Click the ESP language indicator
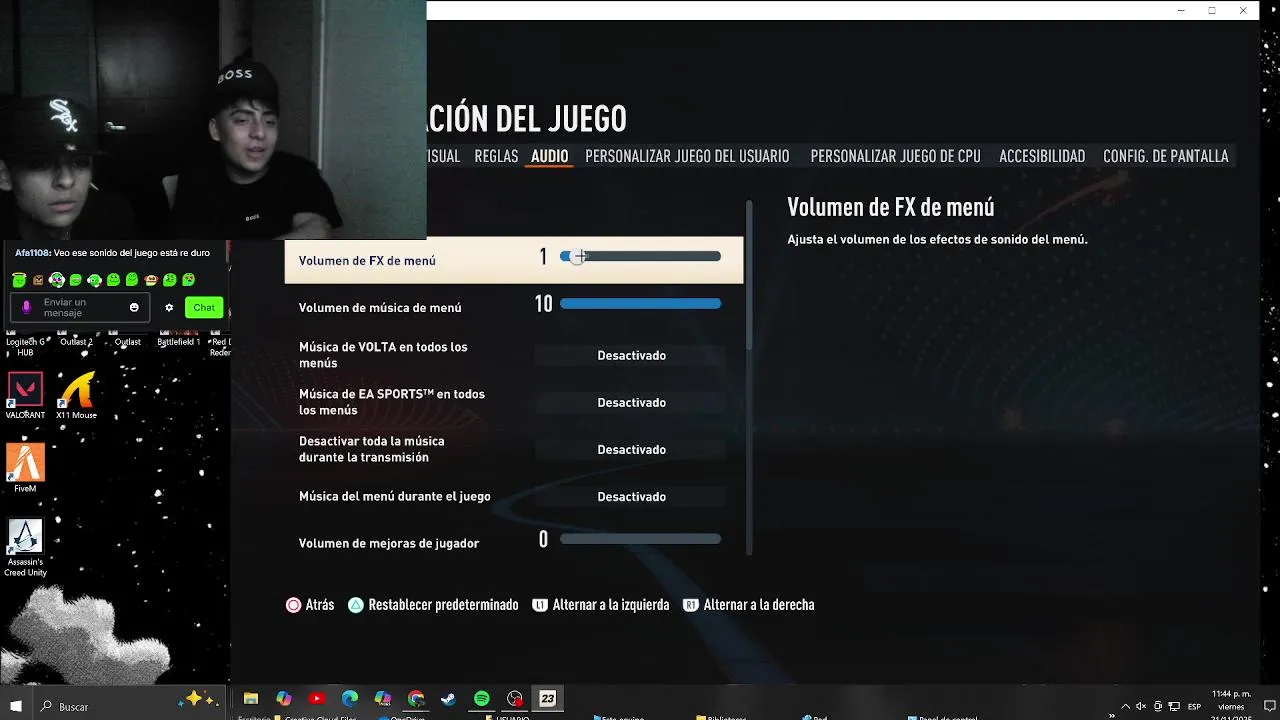 pyautogui.click(x=1194, y=706)
